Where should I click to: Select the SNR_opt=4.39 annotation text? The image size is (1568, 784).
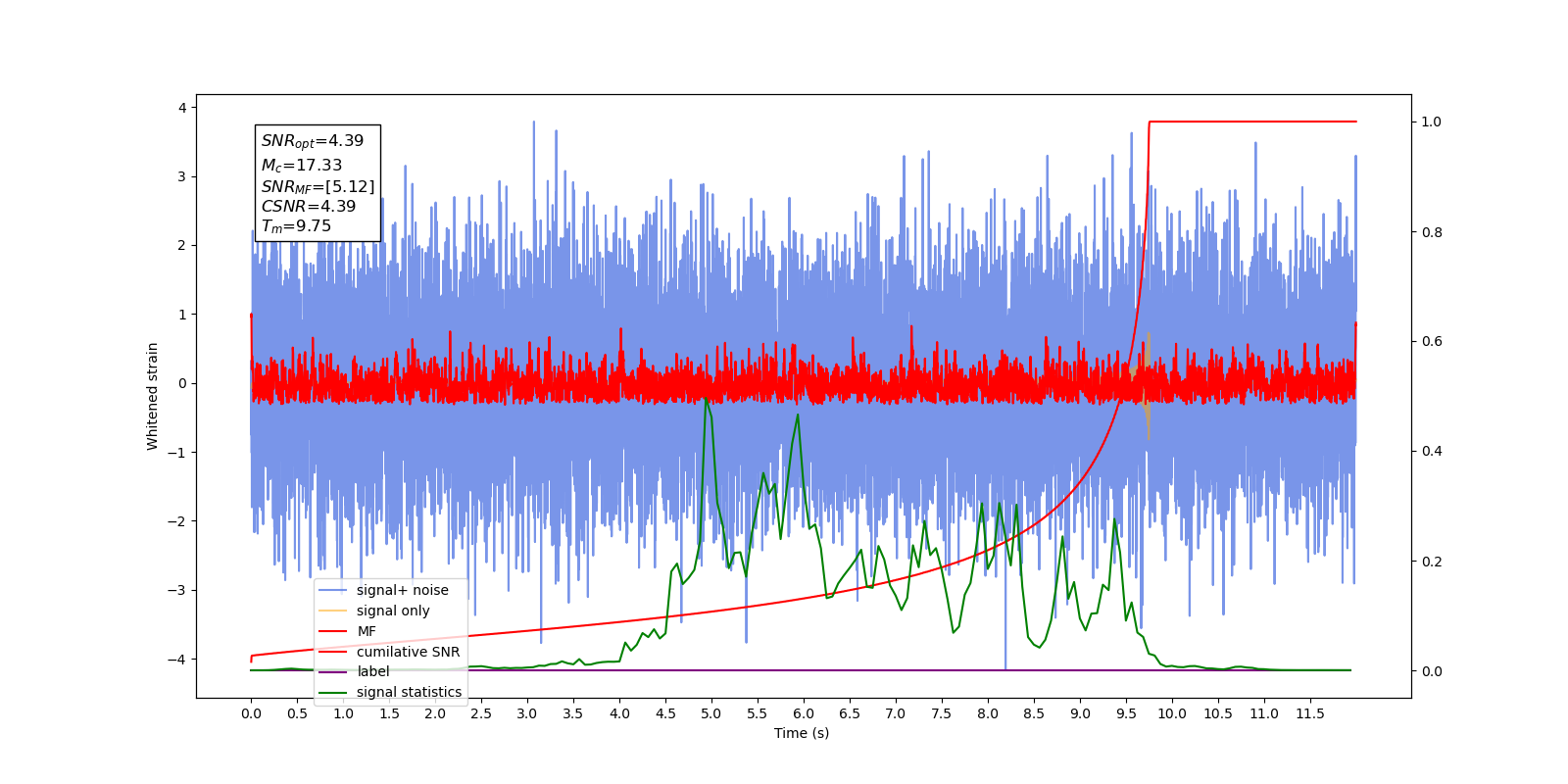point(313,141)
